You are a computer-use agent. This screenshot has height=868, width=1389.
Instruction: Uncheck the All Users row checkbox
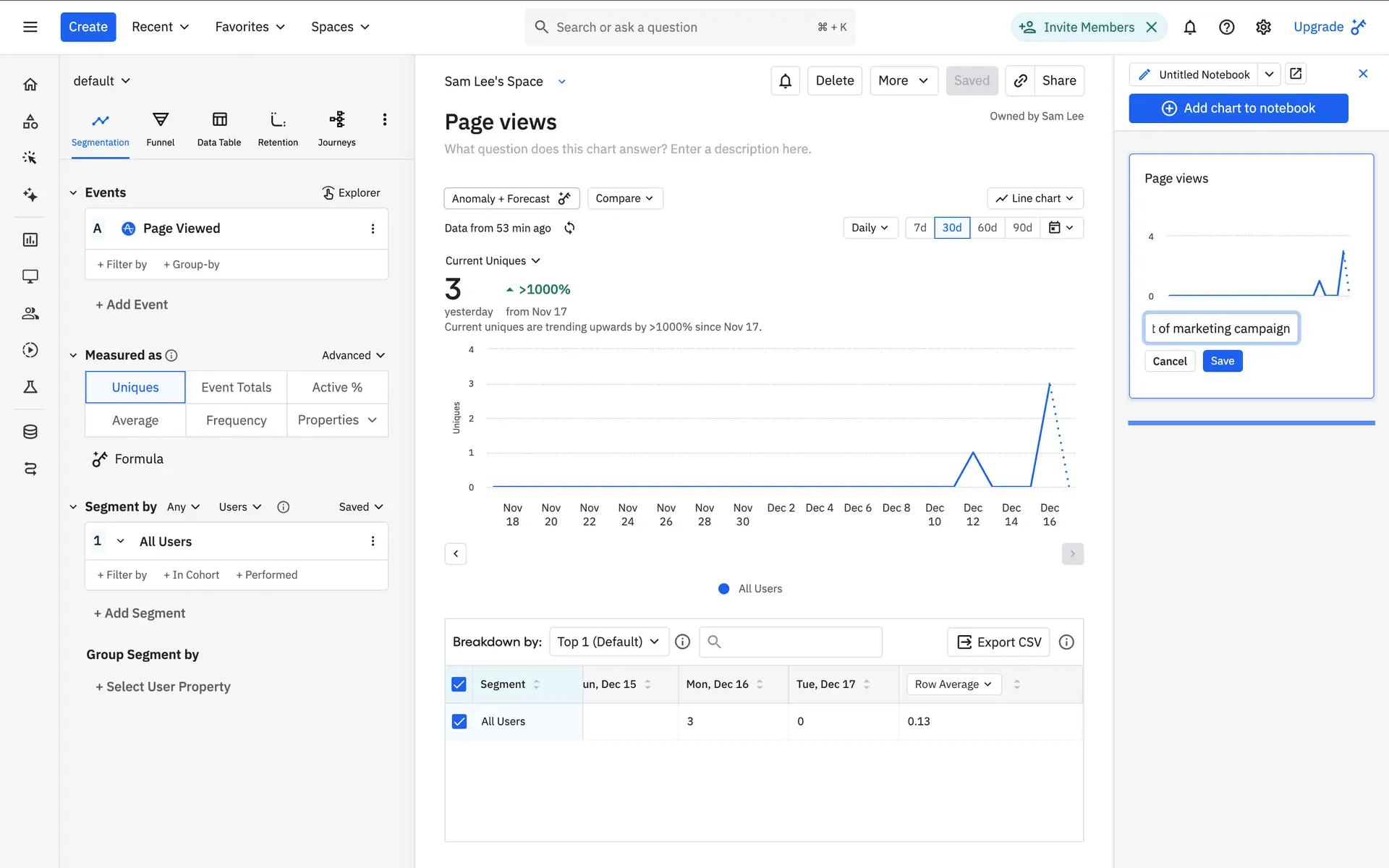point(459,721)
